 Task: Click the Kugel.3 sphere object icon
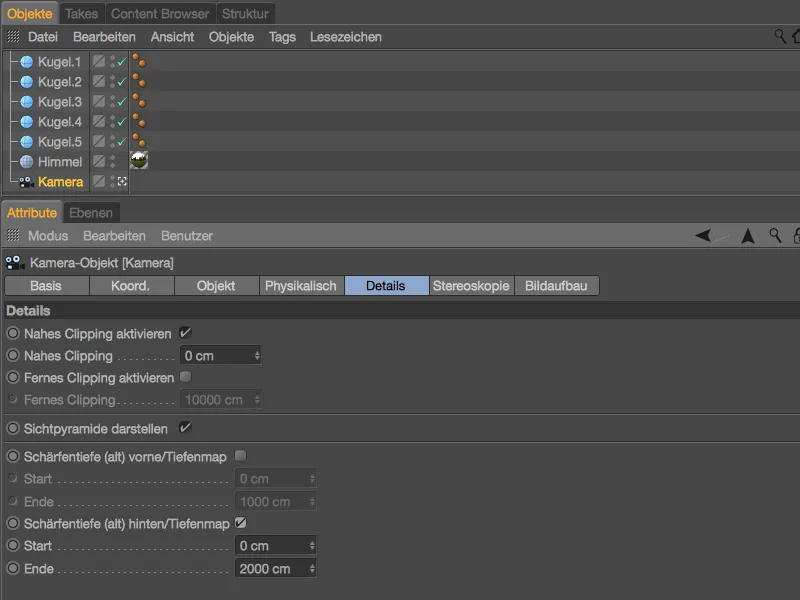27,102
